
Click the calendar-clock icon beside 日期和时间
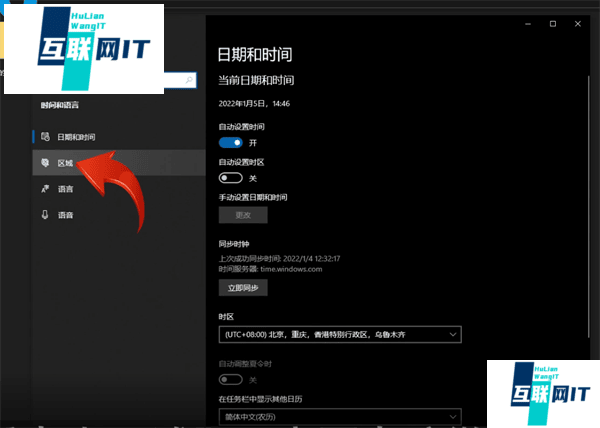45,135
